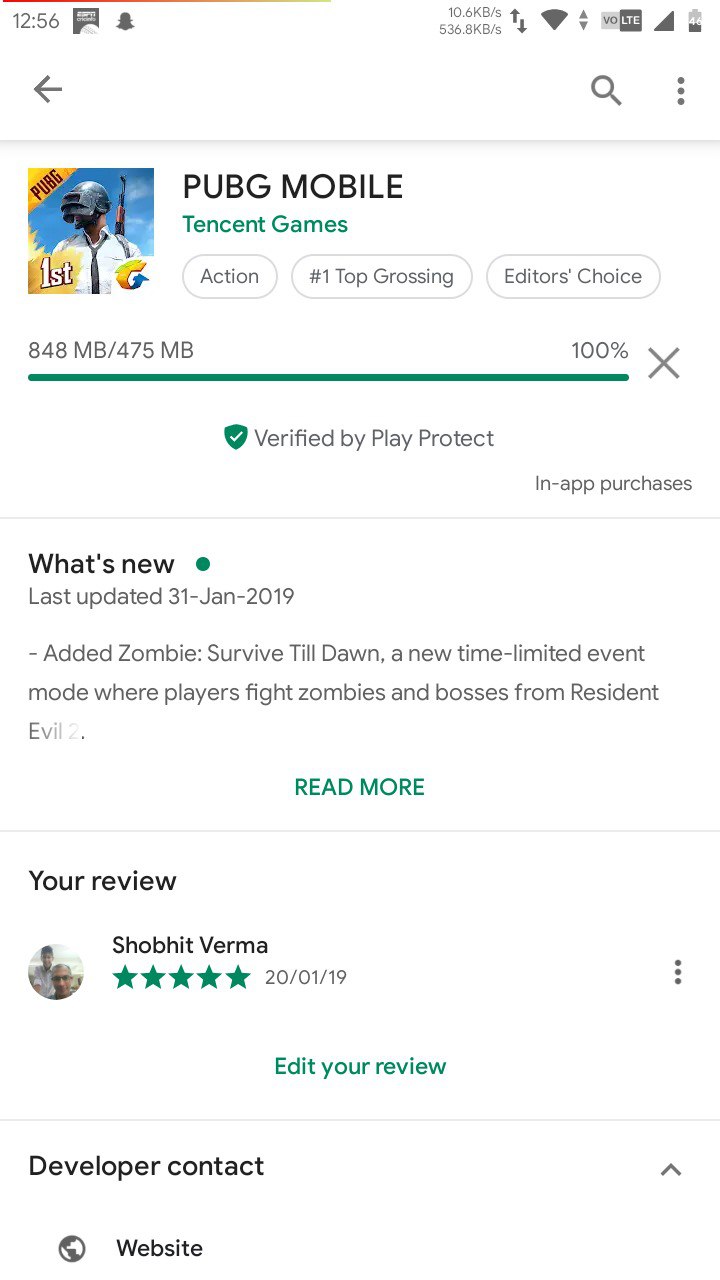This screenshot has width=720, height=1280.
Task: Select the #1 Top Grossing chip
Action: [381, 276]
